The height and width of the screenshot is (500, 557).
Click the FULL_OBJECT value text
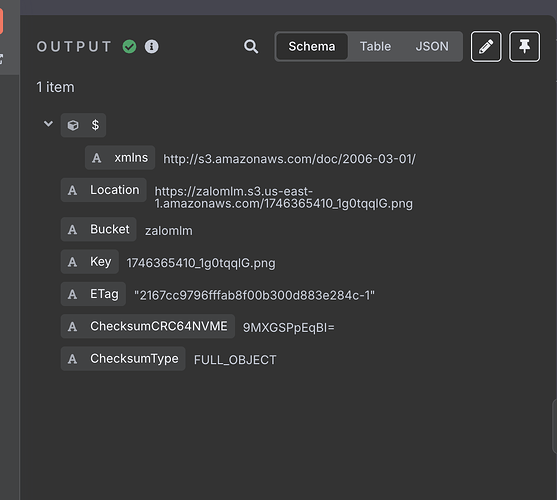click(x=235, y=360)
